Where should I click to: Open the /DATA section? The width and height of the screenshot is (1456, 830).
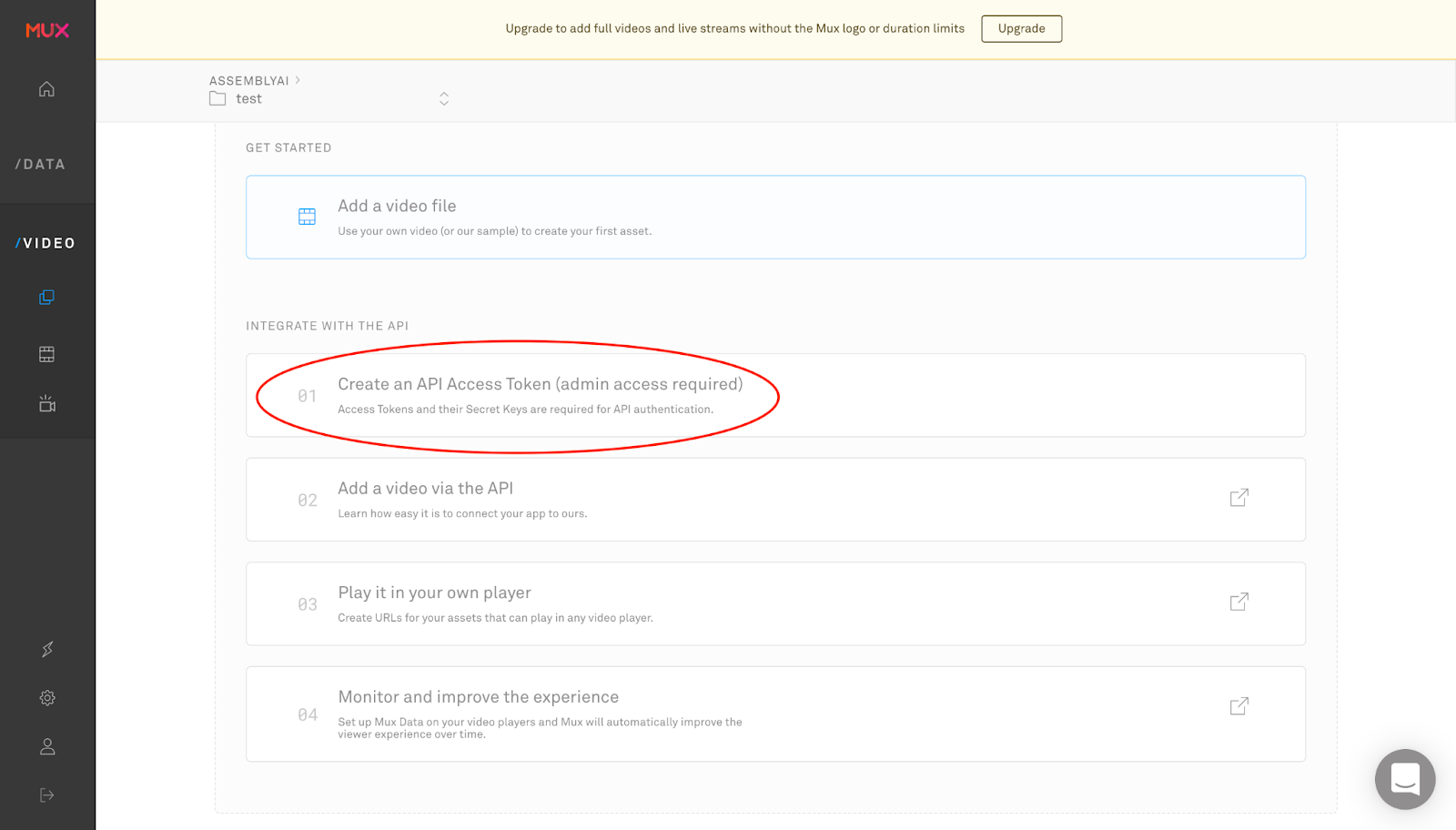[41, 164]
